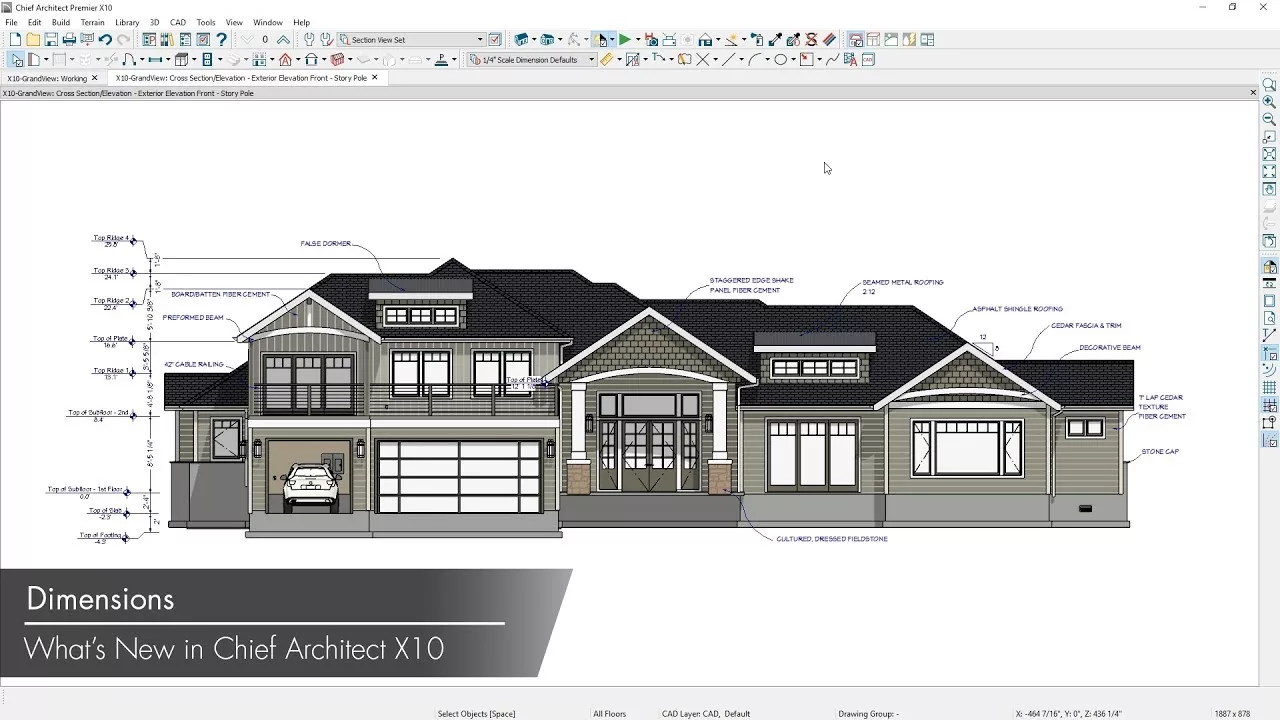The height and width of the screenshot is (720, 1280).
Task: Click the "FALSE DORMER" callout label
Action: [324, 243]
